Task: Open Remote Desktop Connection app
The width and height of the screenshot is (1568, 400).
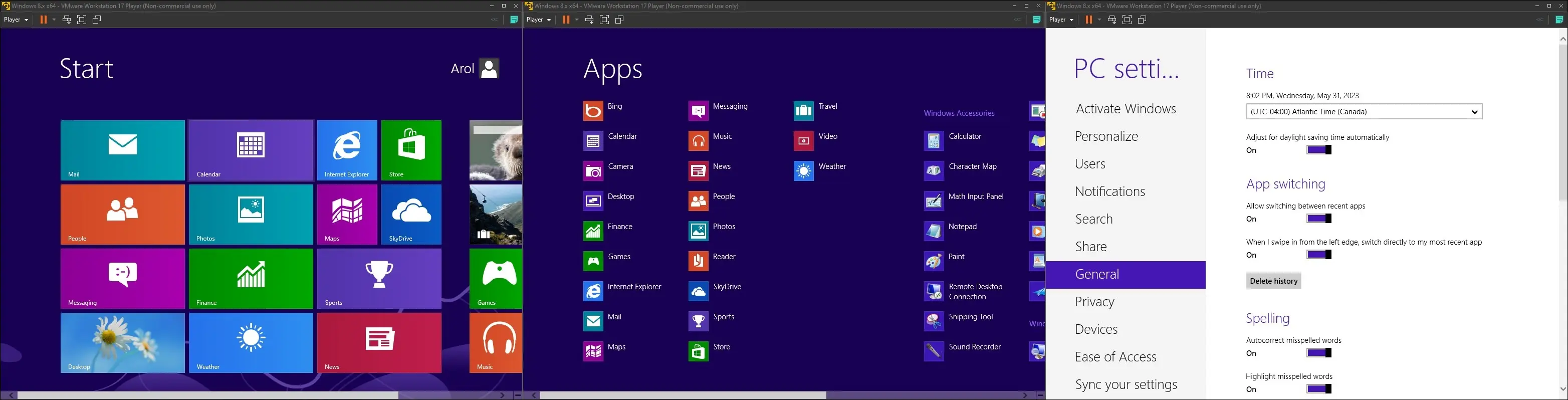Action: coord(964,291)
